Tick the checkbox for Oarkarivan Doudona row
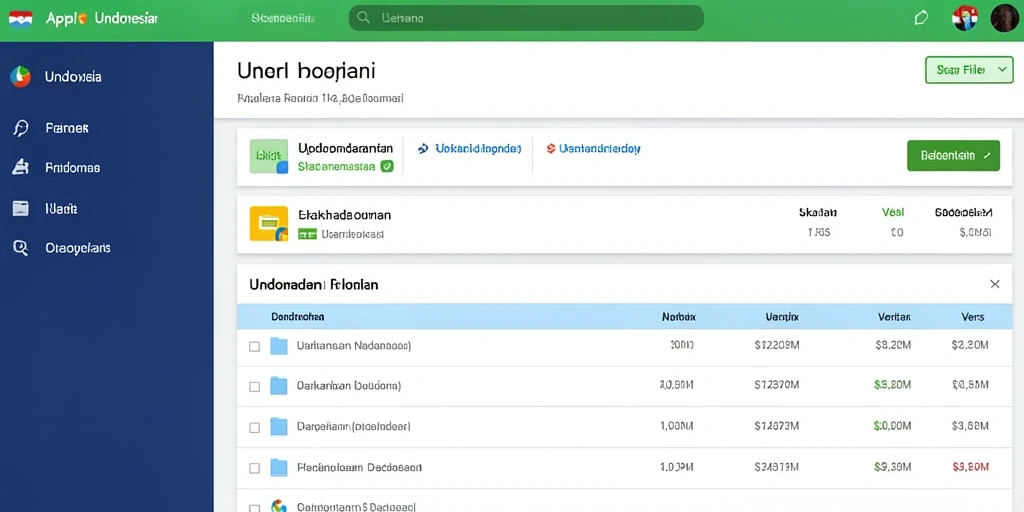The height and width of the screenshot is (512, 1024). point(255,387)
